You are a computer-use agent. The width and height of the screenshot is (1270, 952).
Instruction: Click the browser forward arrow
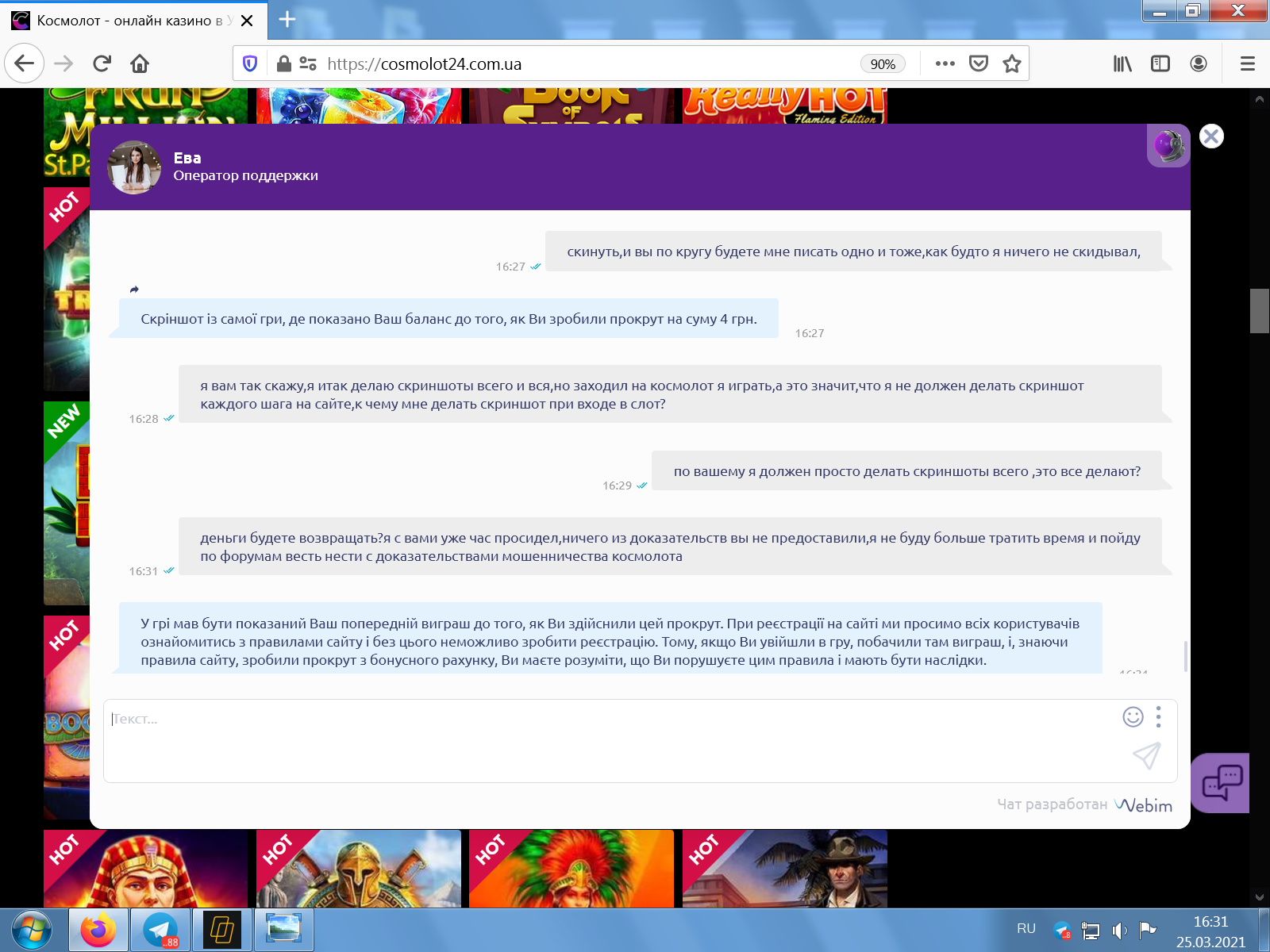pos(63,63)
